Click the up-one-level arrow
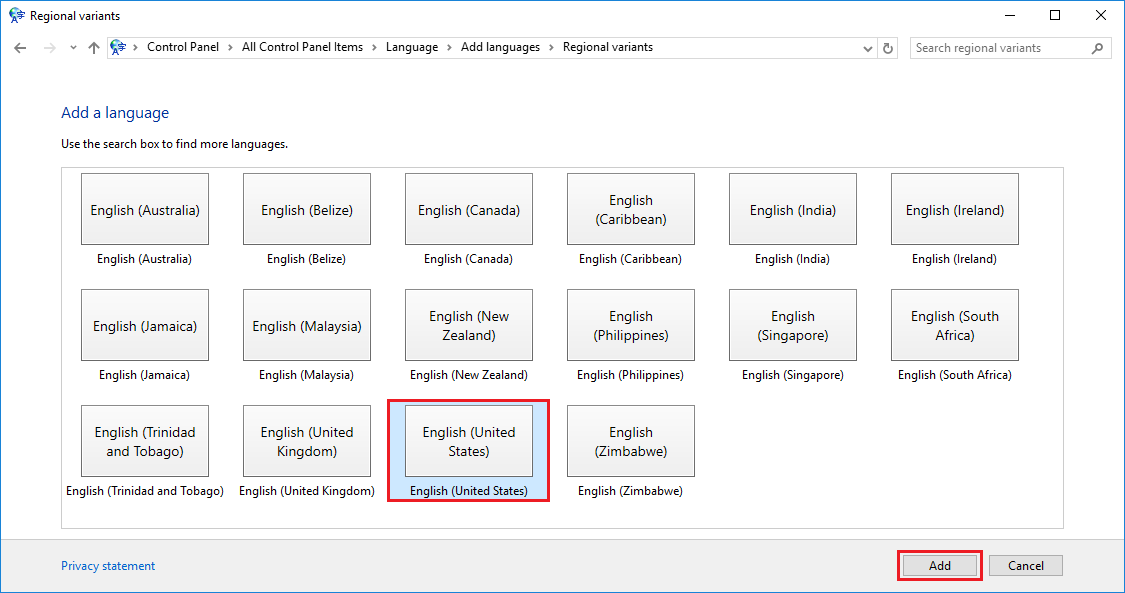 click(x=93, y=47)
